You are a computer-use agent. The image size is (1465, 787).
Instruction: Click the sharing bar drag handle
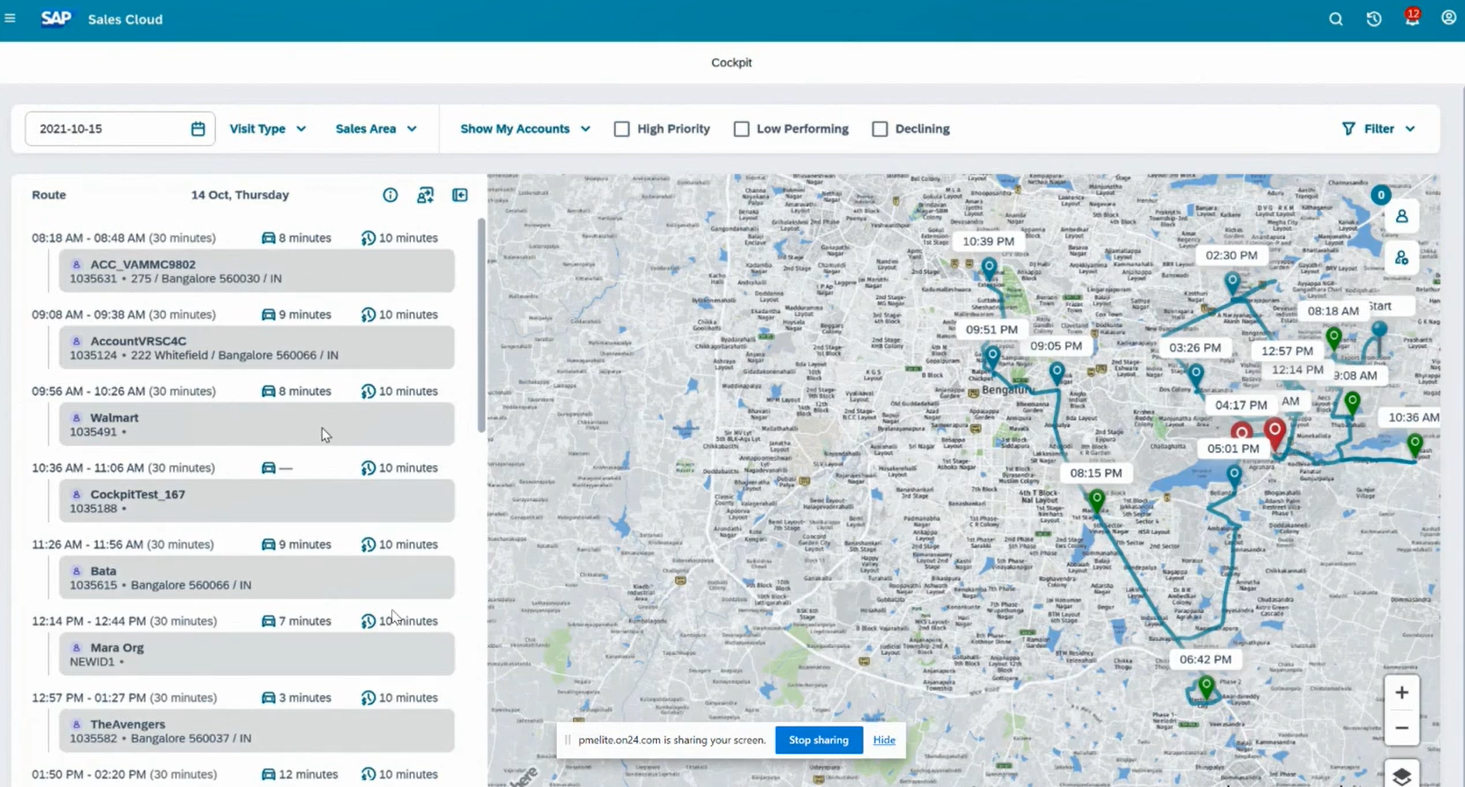point(567,740)
